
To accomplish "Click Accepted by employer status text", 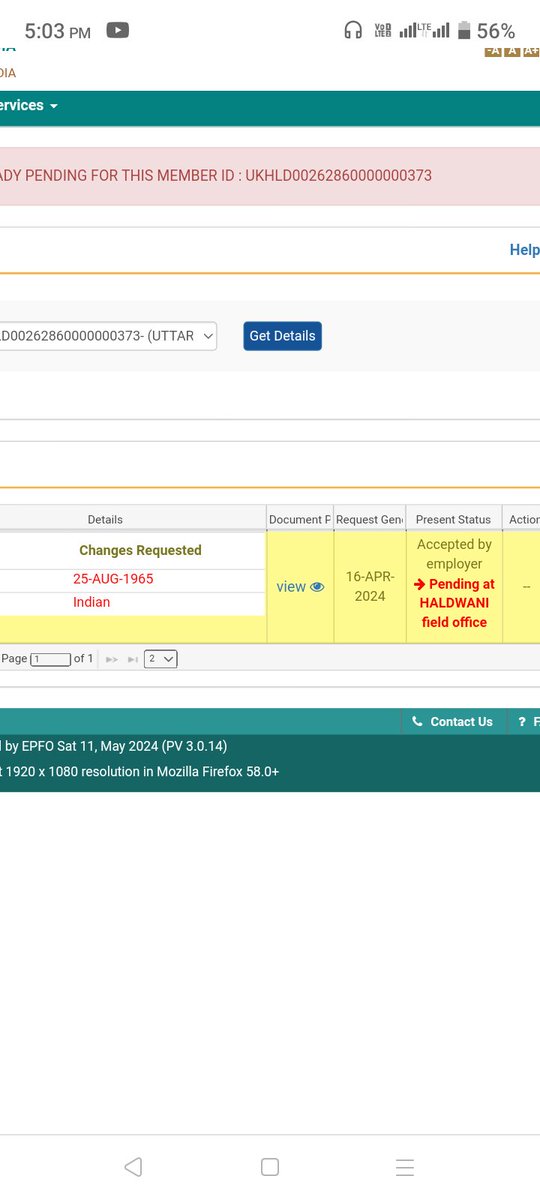I will pos(454,554).
